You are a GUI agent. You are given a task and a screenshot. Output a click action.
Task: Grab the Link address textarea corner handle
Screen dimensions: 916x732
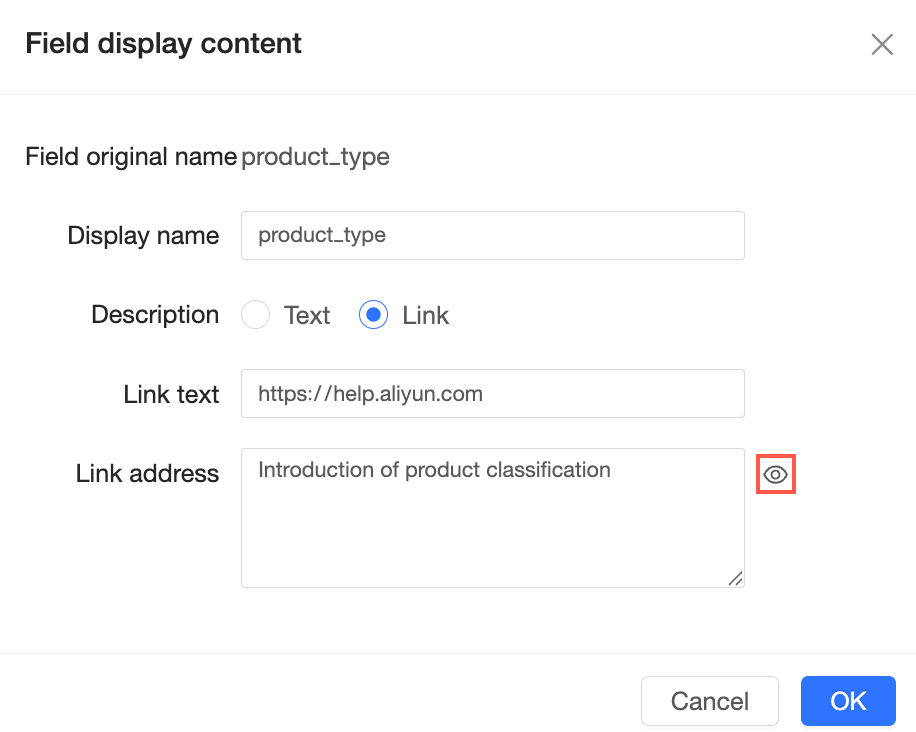coord(735,578)
